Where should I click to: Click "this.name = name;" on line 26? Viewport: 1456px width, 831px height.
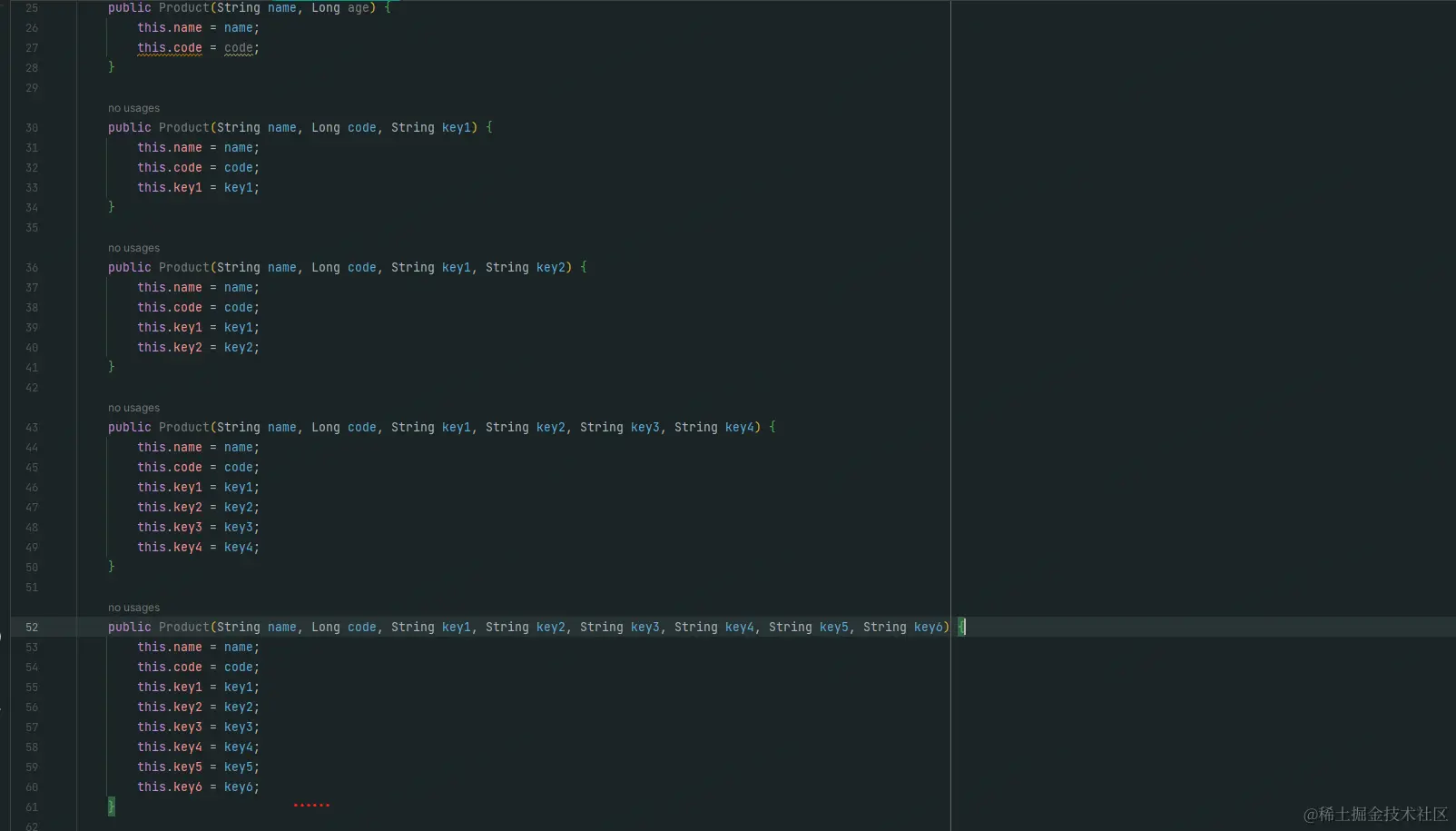click(198, 28)
